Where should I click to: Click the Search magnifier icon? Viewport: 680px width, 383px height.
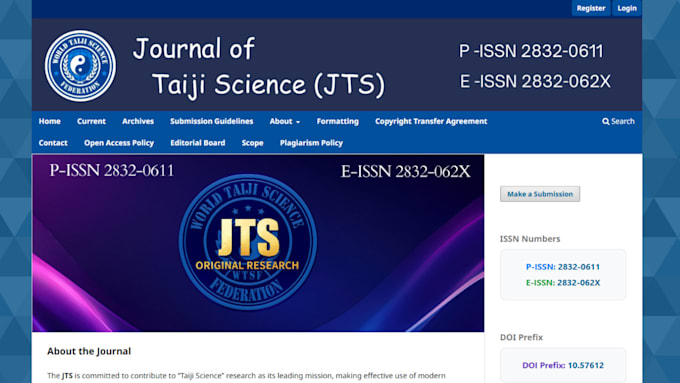click(605, 121)
